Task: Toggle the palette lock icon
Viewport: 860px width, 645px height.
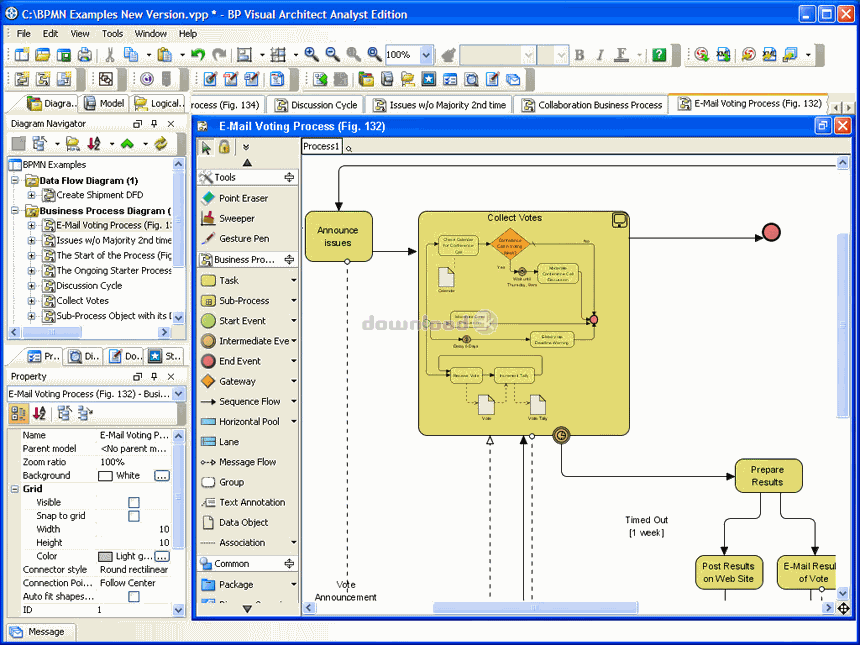Action: click(x=224, y=147)
